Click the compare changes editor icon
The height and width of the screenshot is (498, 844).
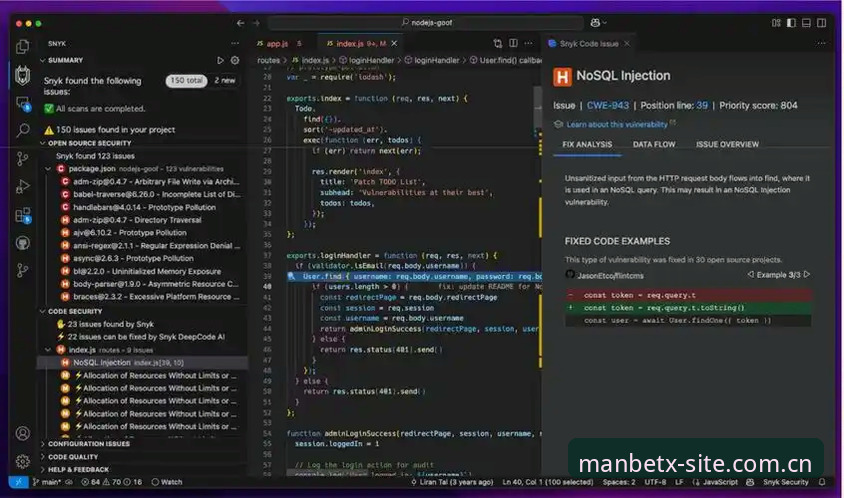click(498, 43)
